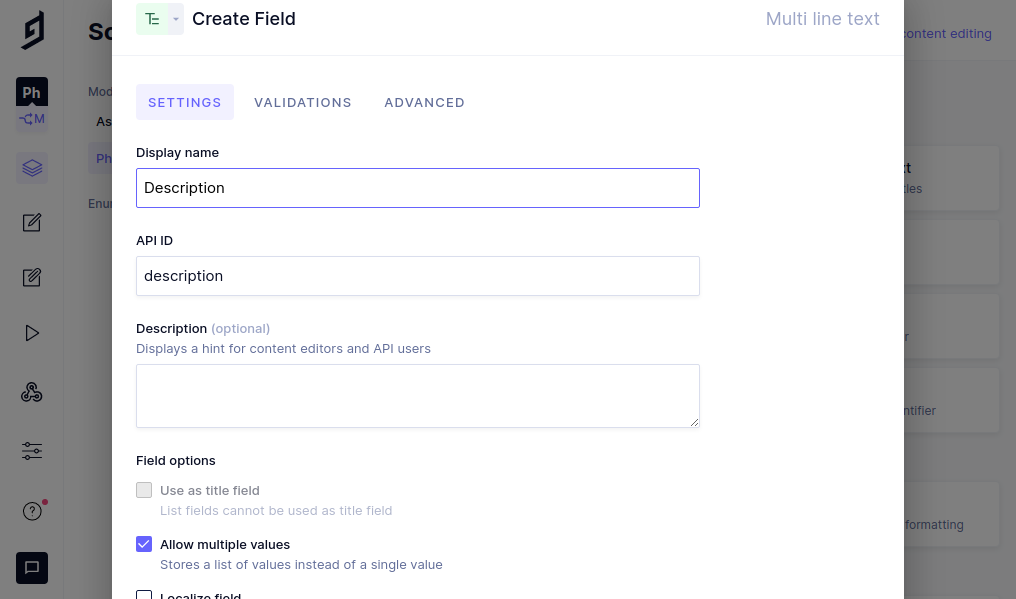Image resolution: width=1016 pixels, height=599 pixels.
Task: Expand the field type dropdown arrow
Action: tap(176, 19)
